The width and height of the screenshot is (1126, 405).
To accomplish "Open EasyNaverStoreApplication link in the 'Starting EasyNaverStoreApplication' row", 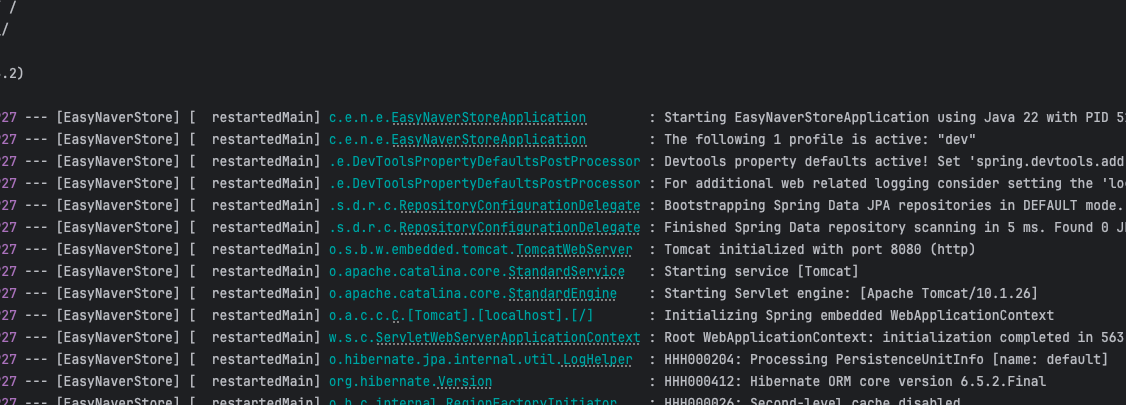I will (488, 118).
